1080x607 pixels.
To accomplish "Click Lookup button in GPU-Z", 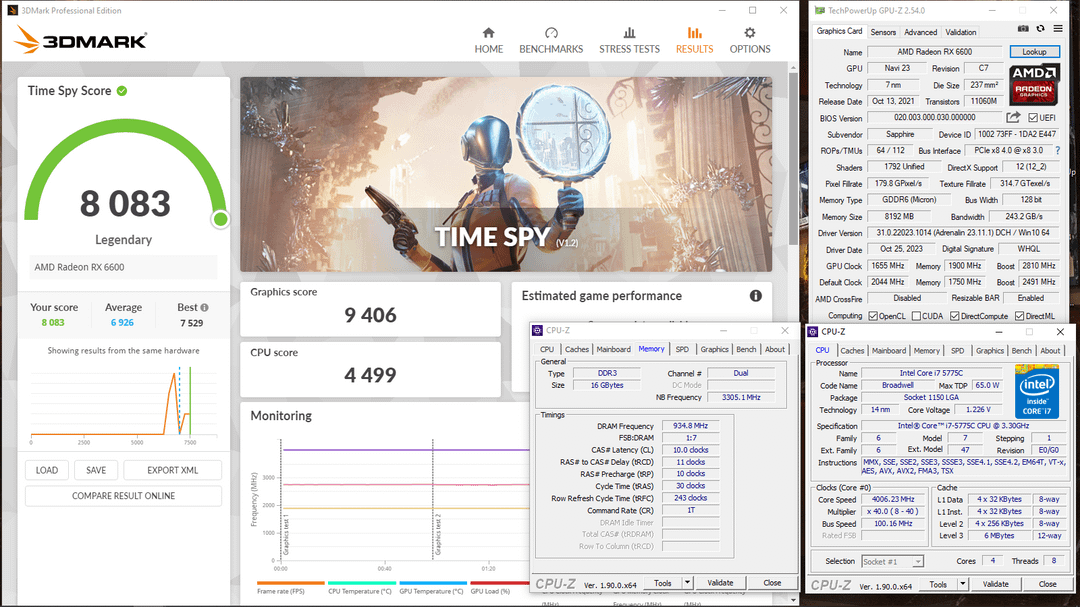I will (1034, 52).
